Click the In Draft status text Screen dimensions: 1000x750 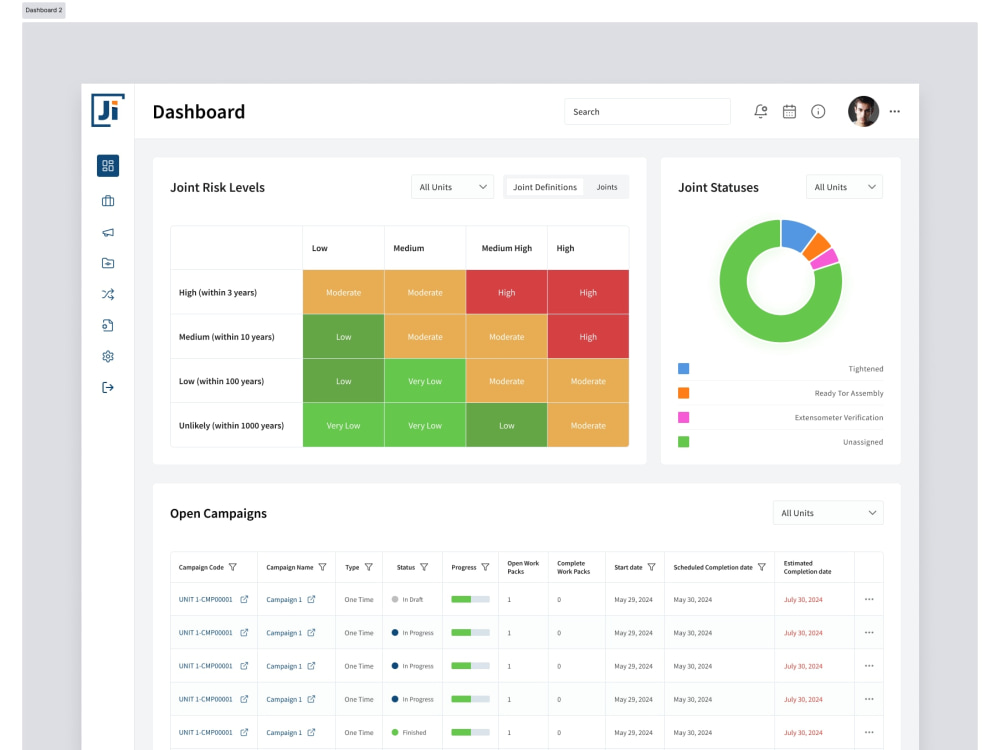click(413, 599)
